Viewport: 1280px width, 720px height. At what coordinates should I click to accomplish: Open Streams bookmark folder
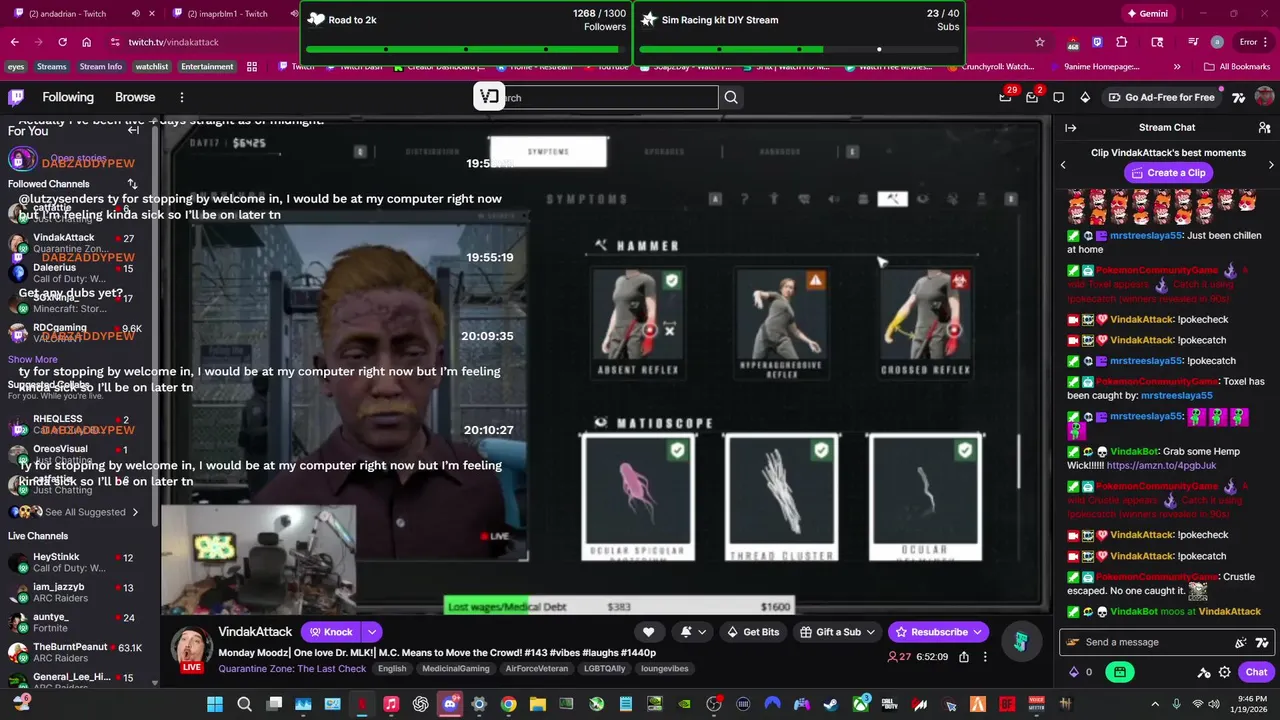[x=51, y=67]
